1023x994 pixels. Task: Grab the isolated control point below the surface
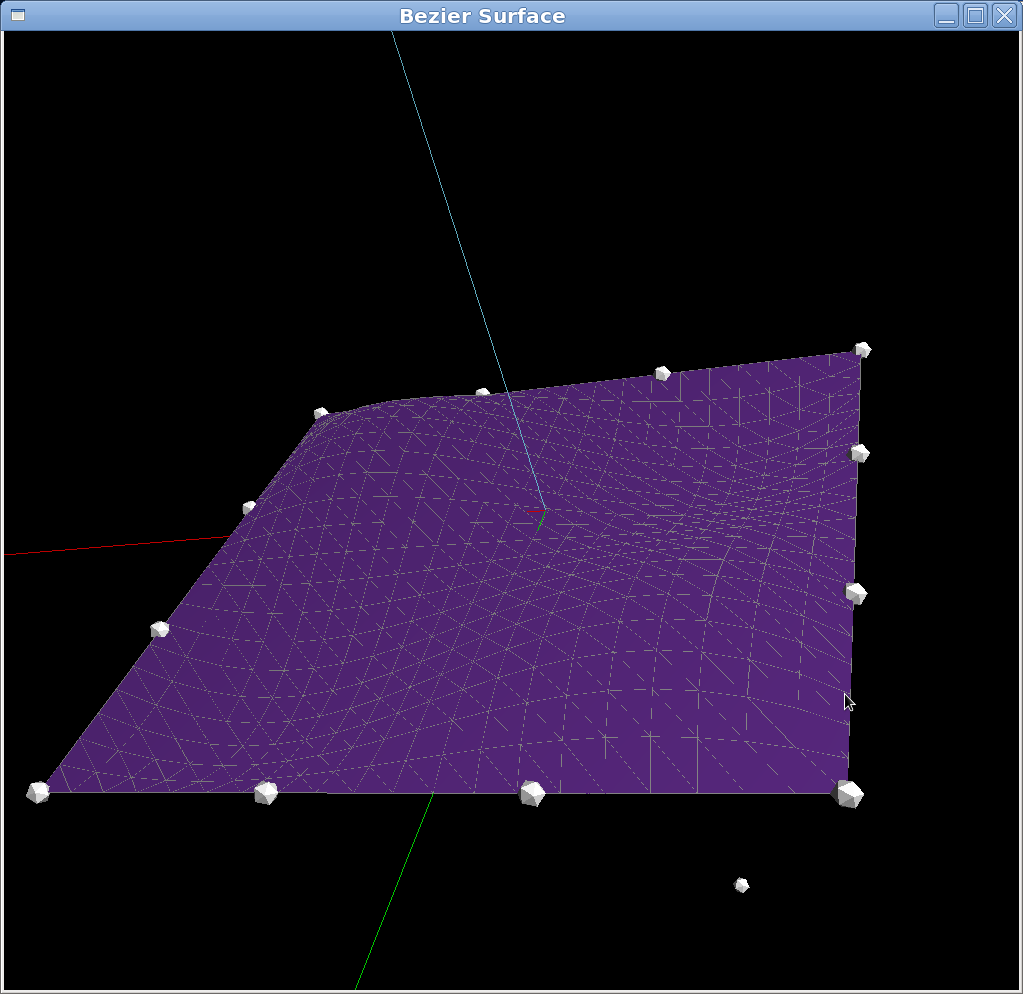tap(741, 885)
